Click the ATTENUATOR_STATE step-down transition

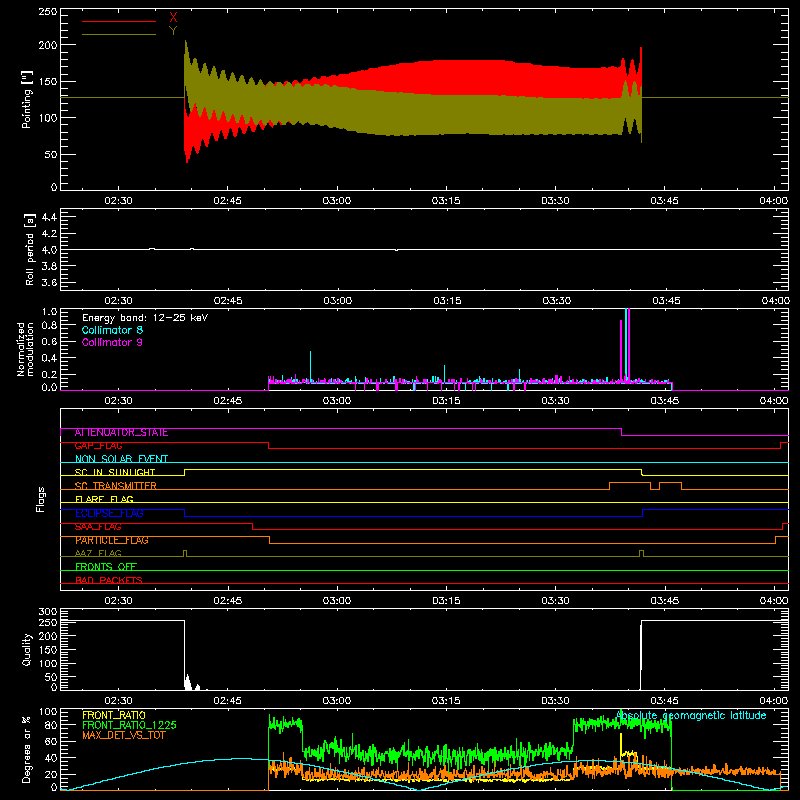[x=622, y=432]
